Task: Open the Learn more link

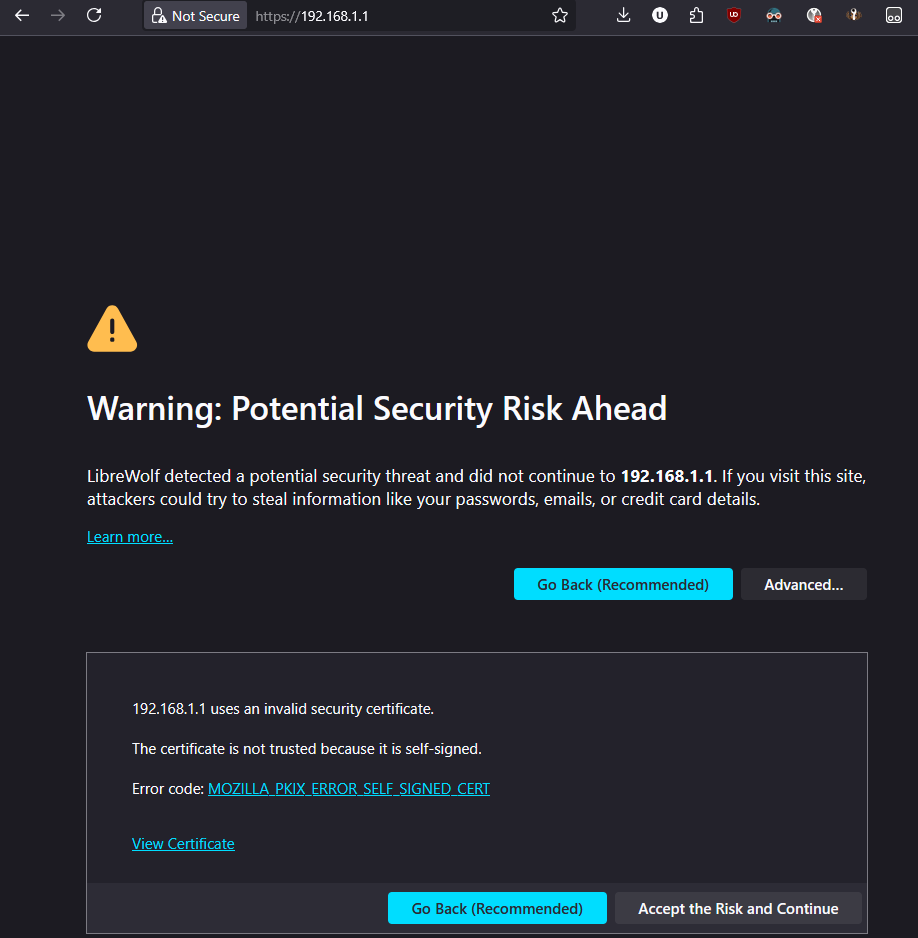Action: coord(130,537)
